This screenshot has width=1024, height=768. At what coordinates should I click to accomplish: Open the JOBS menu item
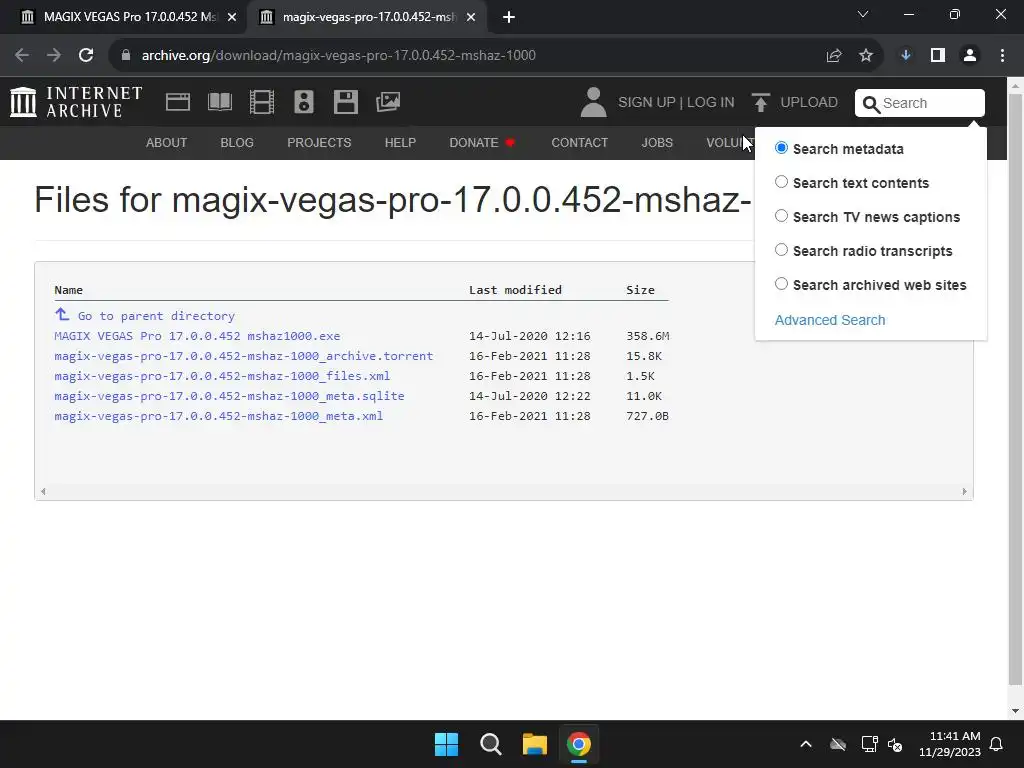click(657, 142)
